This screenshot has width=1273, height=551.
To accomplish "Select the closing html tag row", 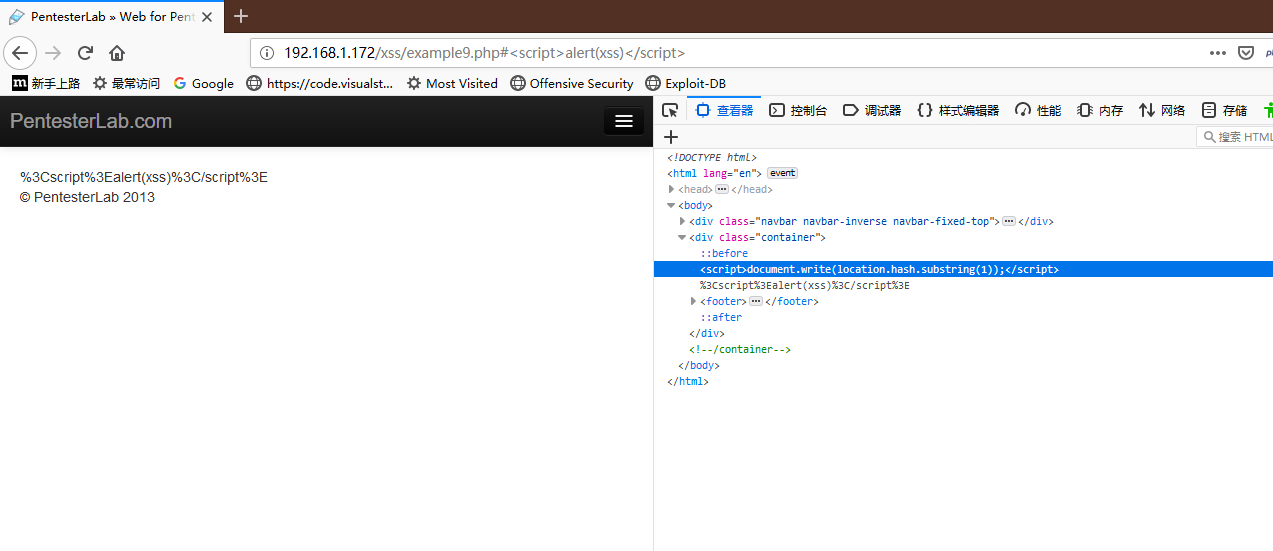I will click(x=688, y=381).
